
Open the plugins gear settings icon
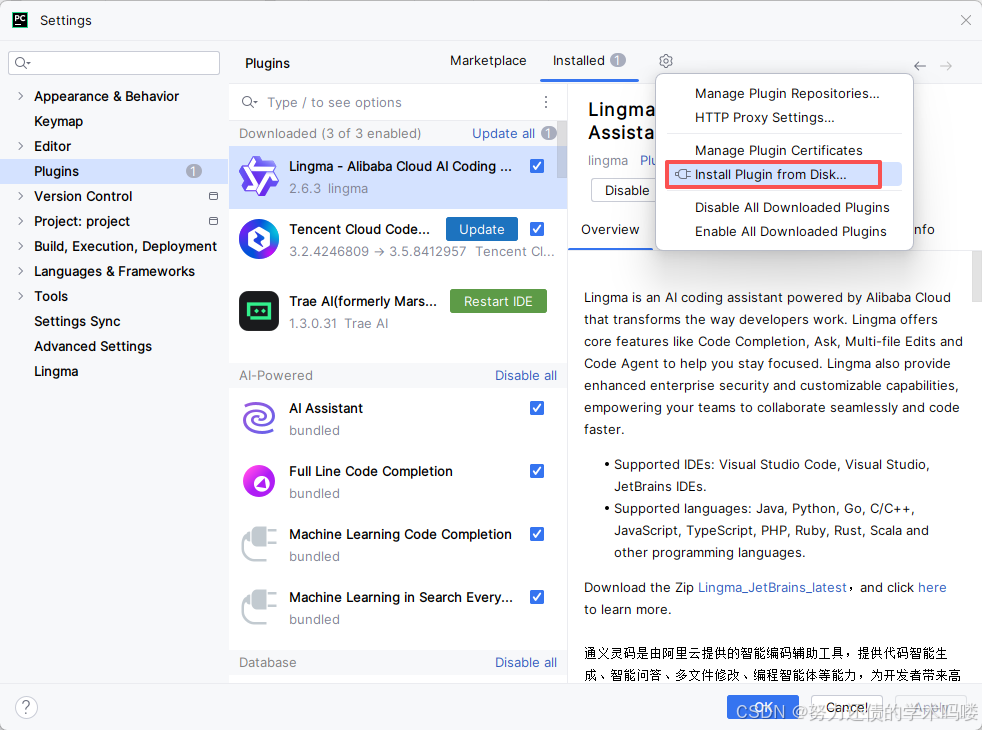(666, 61)
